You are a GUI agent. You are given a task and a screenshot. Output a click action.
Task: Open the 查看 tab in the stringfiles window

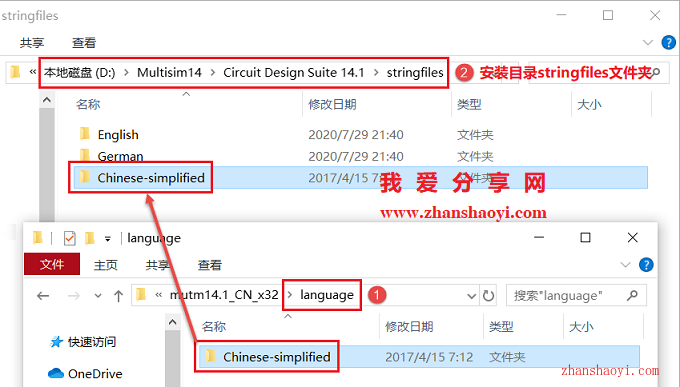coord(84,43)
